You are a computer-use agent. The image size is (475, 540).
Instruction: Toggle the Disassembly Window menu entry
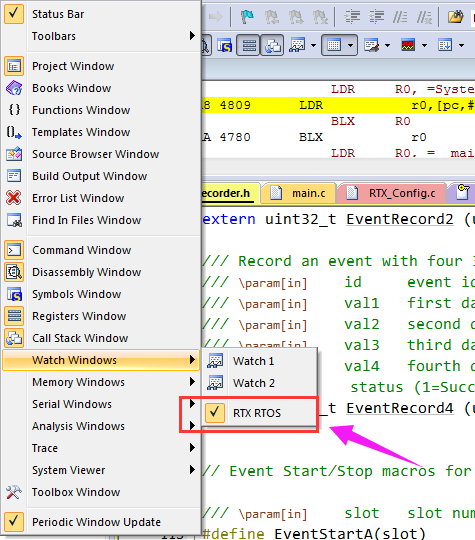pos(101,272)
